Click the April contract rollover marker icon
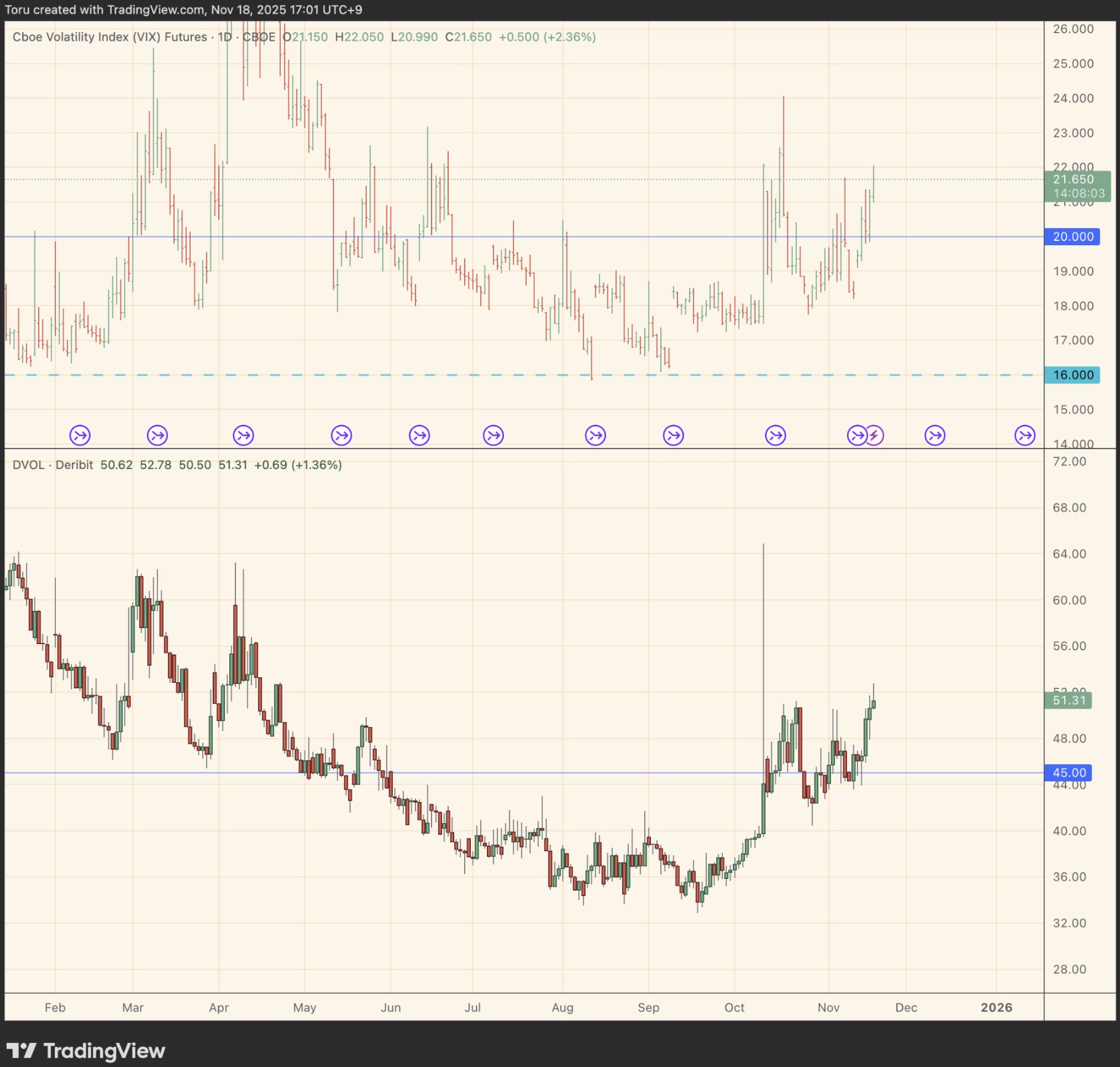Viewport: 1120px width, 1067px height. 243,436
